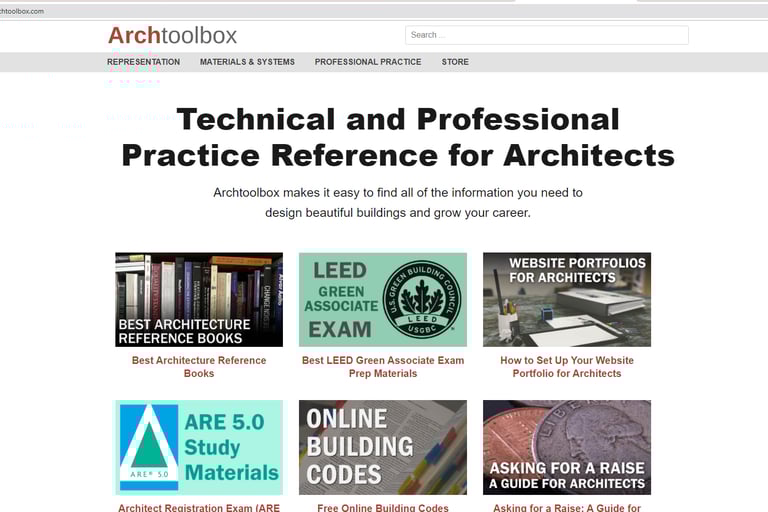Viewport: 768px width, 512px height.
Task: Open ARE 5.0 Study Materials thumbnail
Action: coord(199,447)
